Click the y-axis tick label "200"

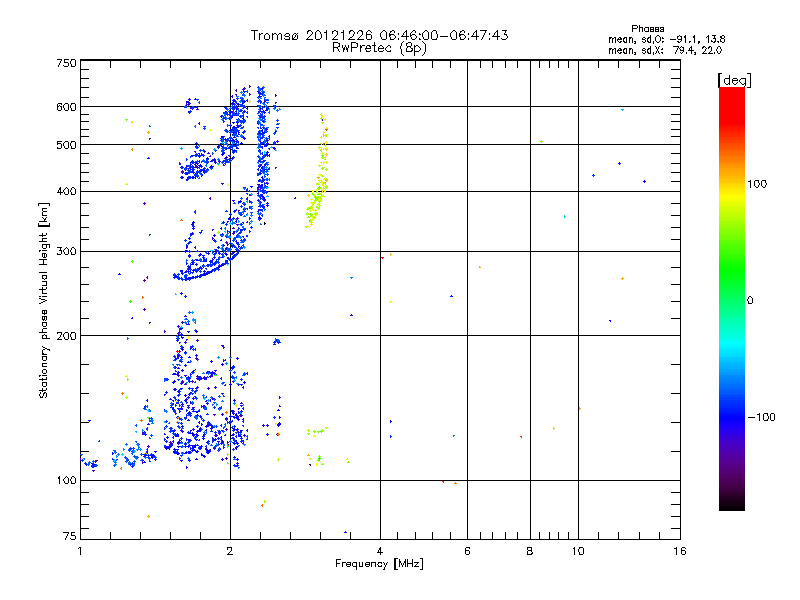click(x=66, y=336)
